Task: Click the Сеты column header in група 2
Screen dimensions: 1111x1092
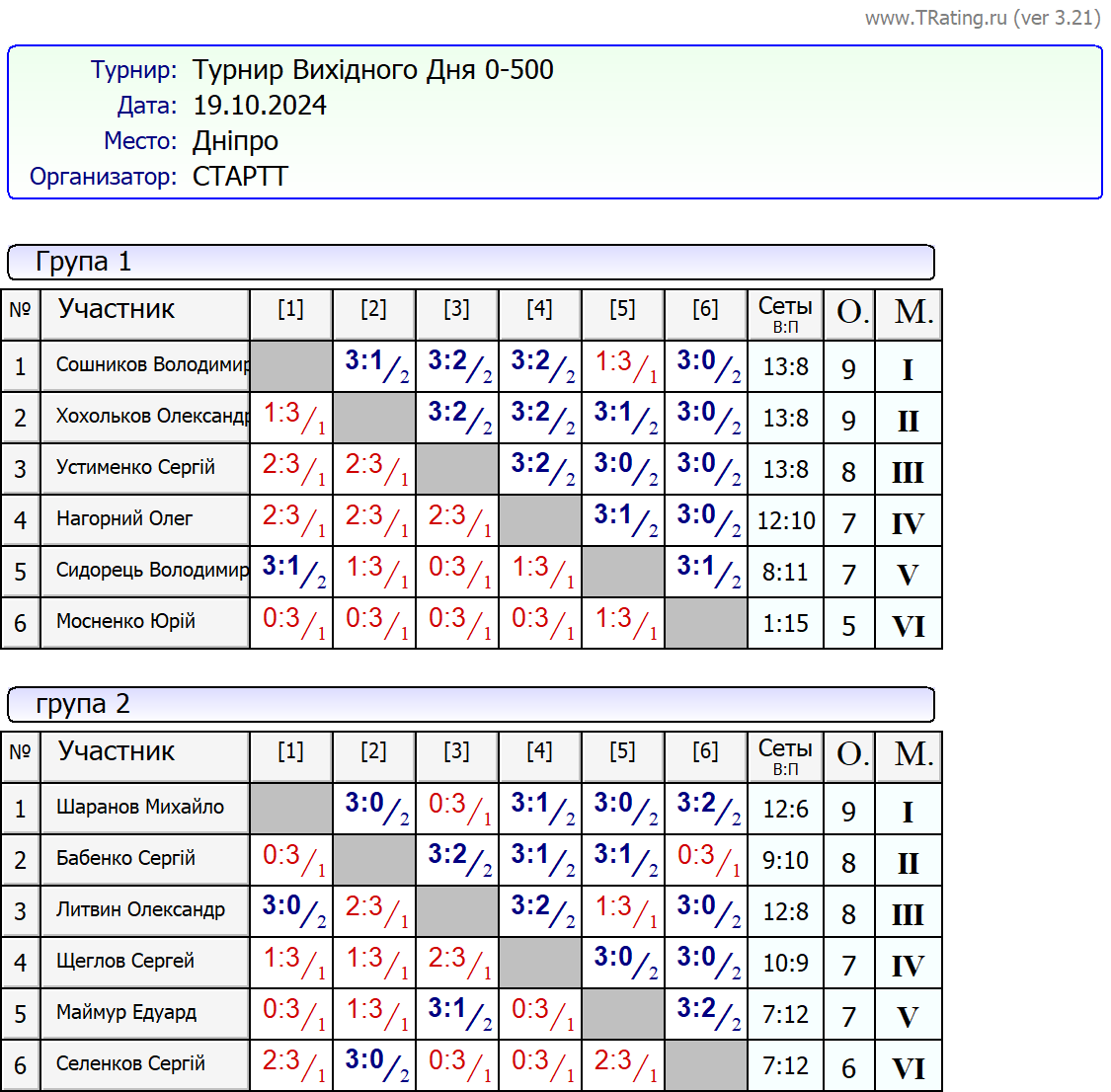Action: pos(785,756)
